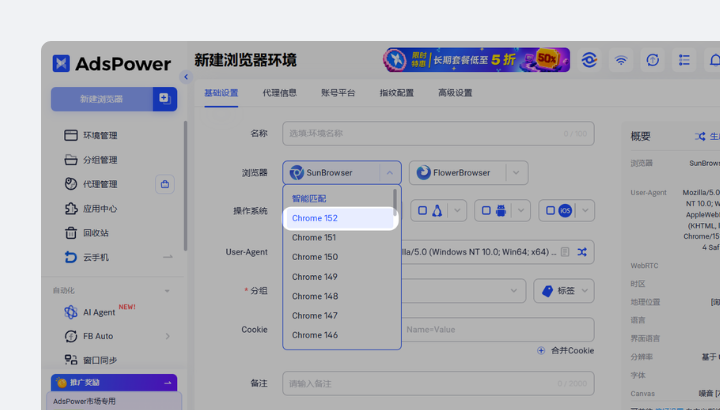Screen dimensions: 720x410
Task: Open the iOS version dropdown arrow
Action: (x=585, y=210)
